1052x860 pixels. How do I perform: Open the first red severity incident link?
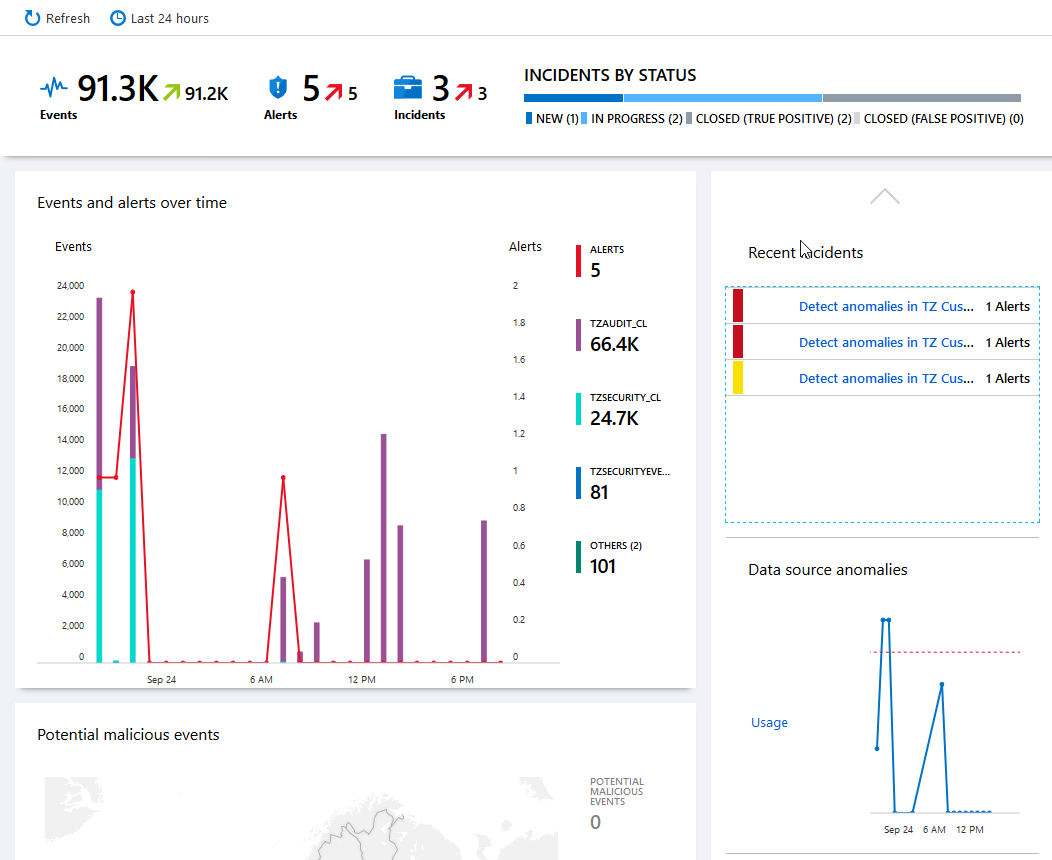click(885, 307)
